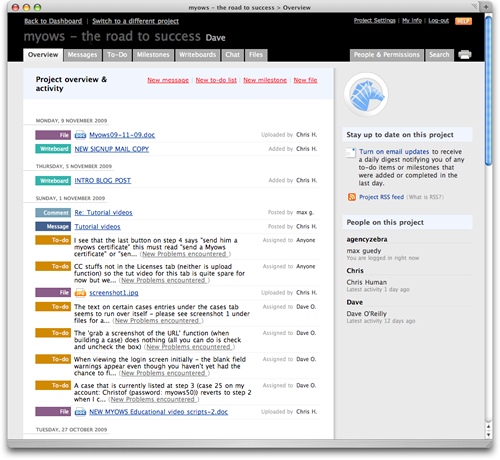Click 'Chris Human' person name
Screen dimensions: 500x460
pyautogui.click(x=367, y=282)
